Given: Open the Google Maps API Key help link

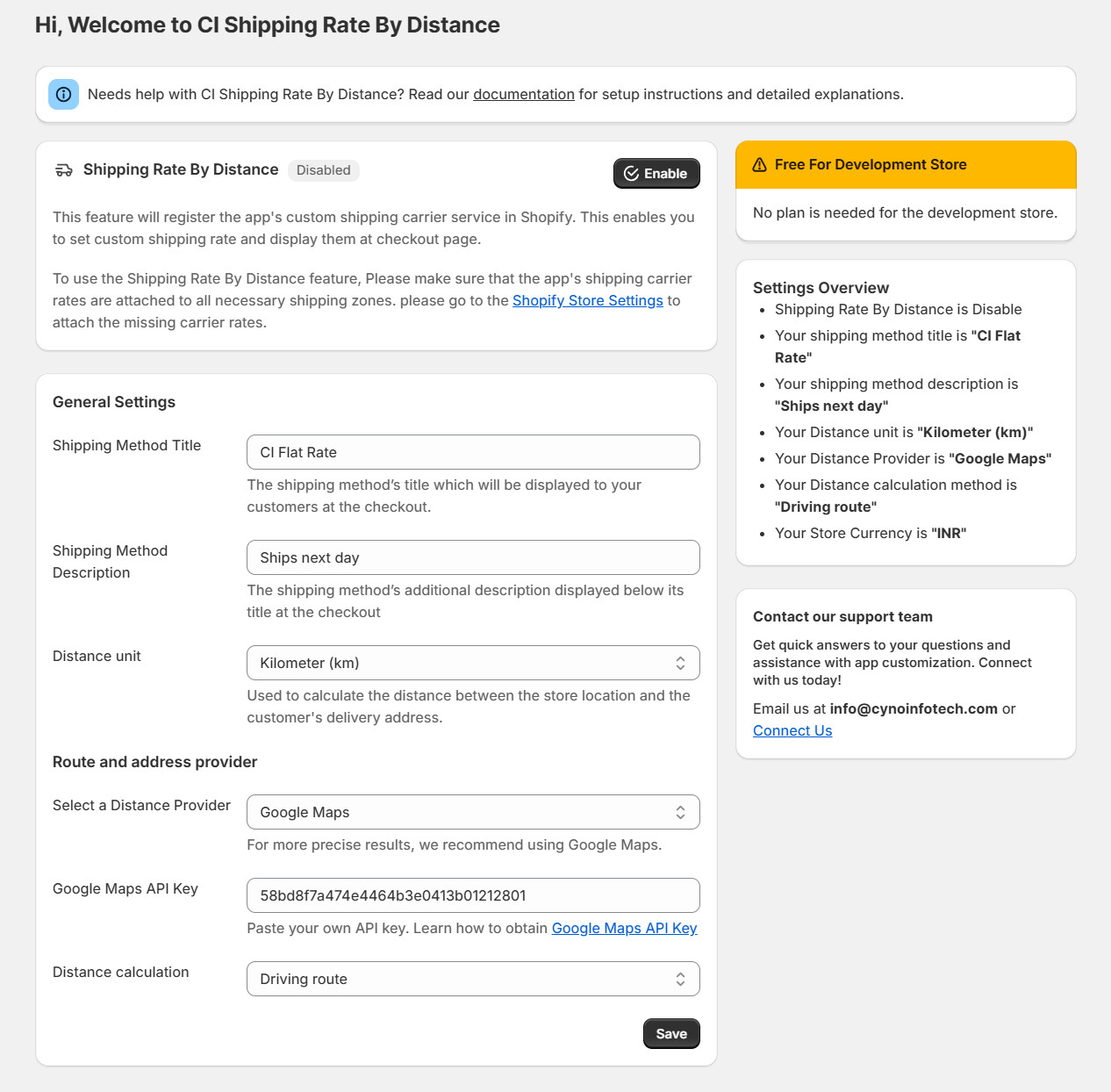Looking at the screenshot, I should [625, 928].
